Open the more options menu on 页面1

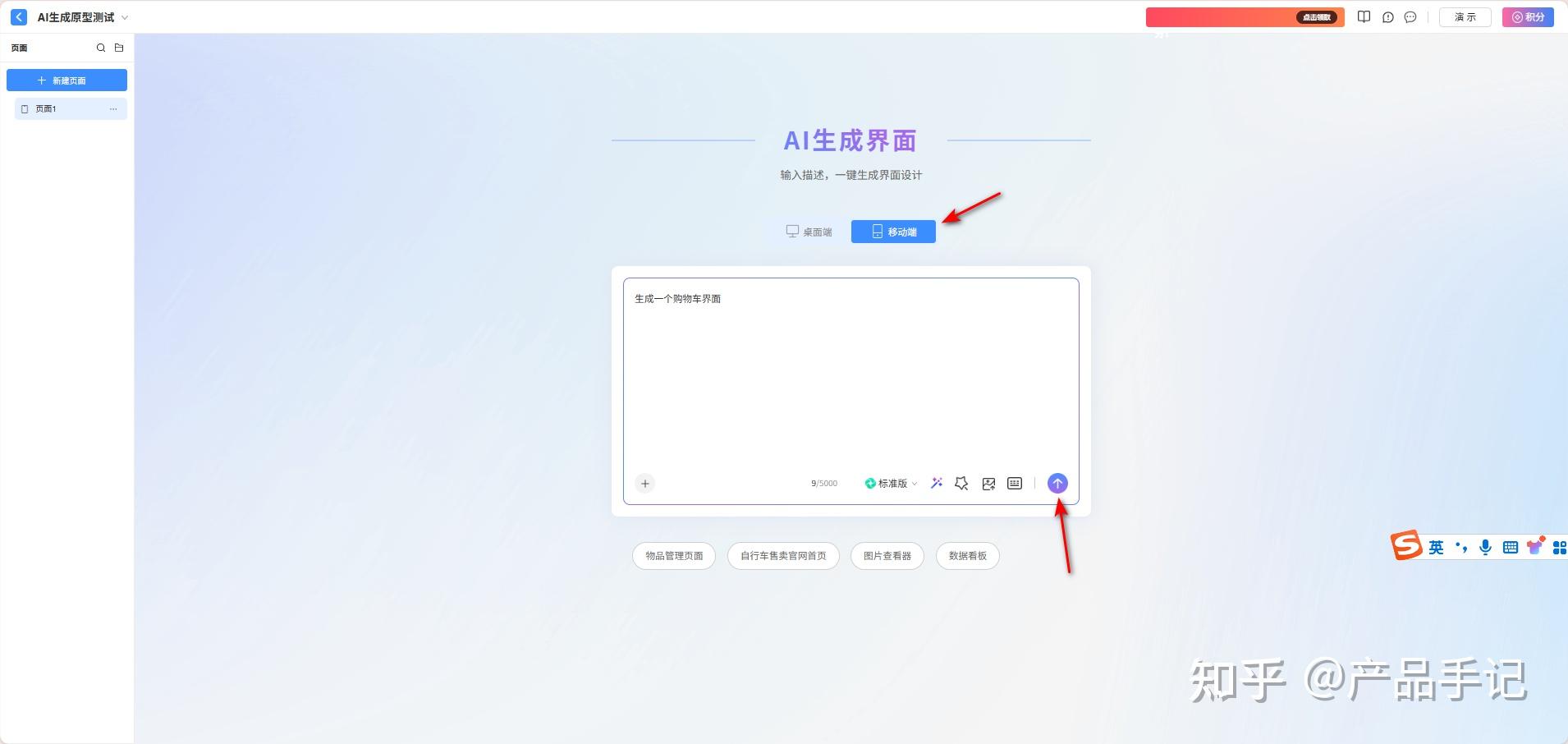[114, 108]
